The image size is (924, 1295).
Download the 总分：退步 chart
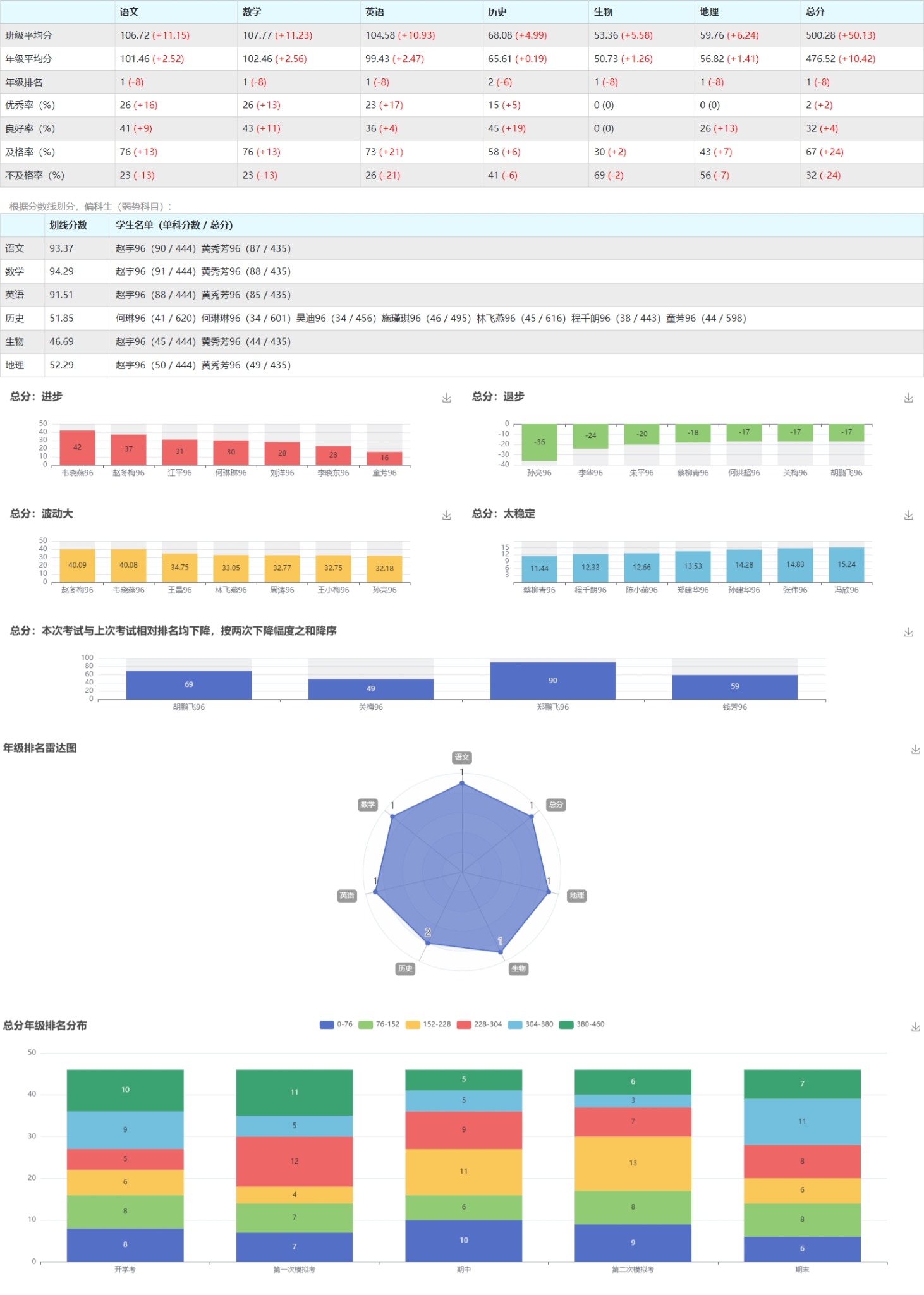point(909,398)
